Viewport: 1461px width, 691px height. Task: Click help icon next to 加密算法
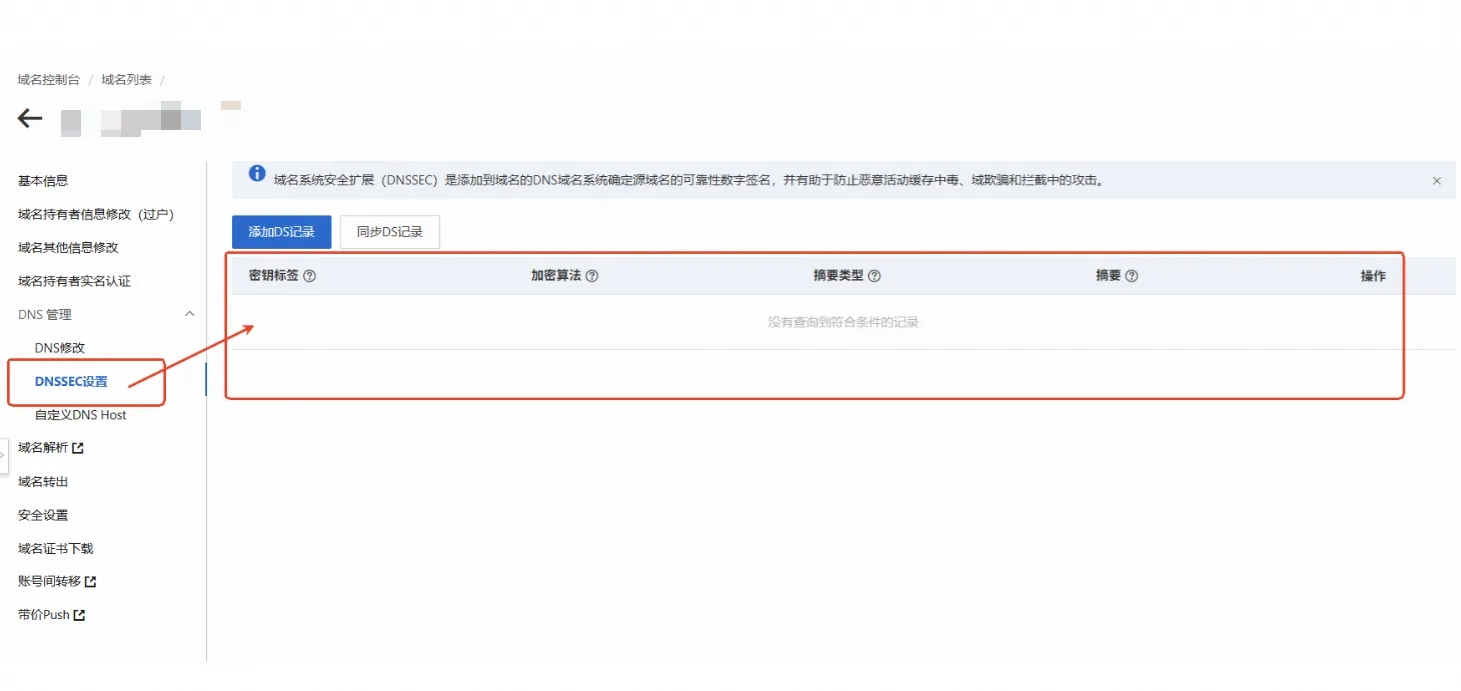(x=592, y=276)
